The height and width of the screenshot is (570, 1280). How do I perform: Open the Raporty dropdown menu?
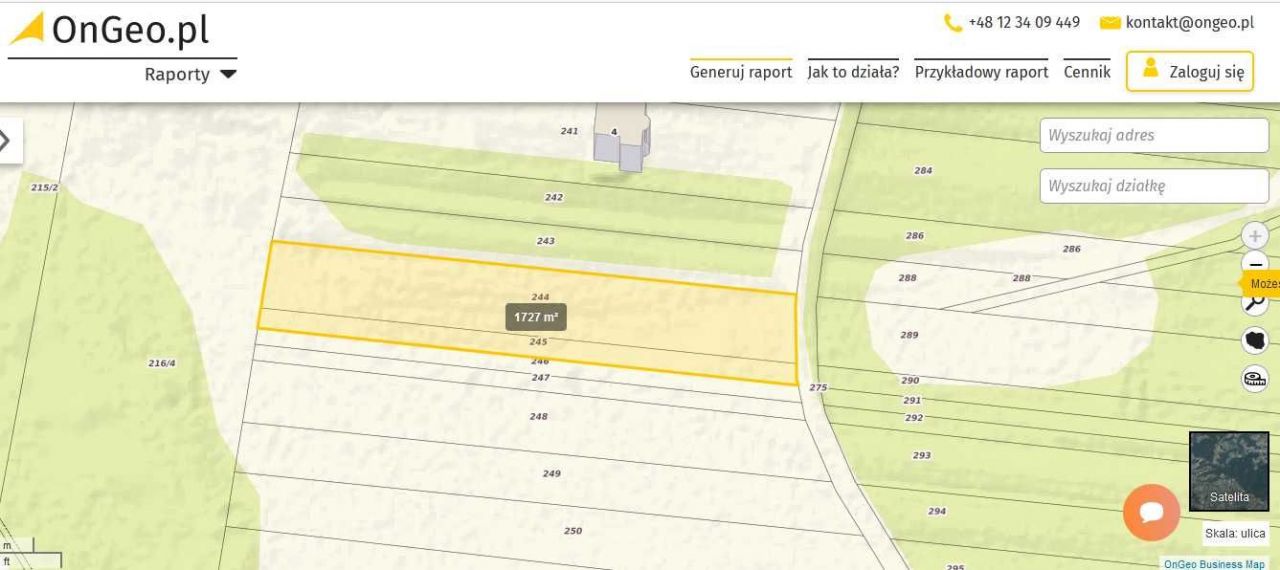(190, 74)
